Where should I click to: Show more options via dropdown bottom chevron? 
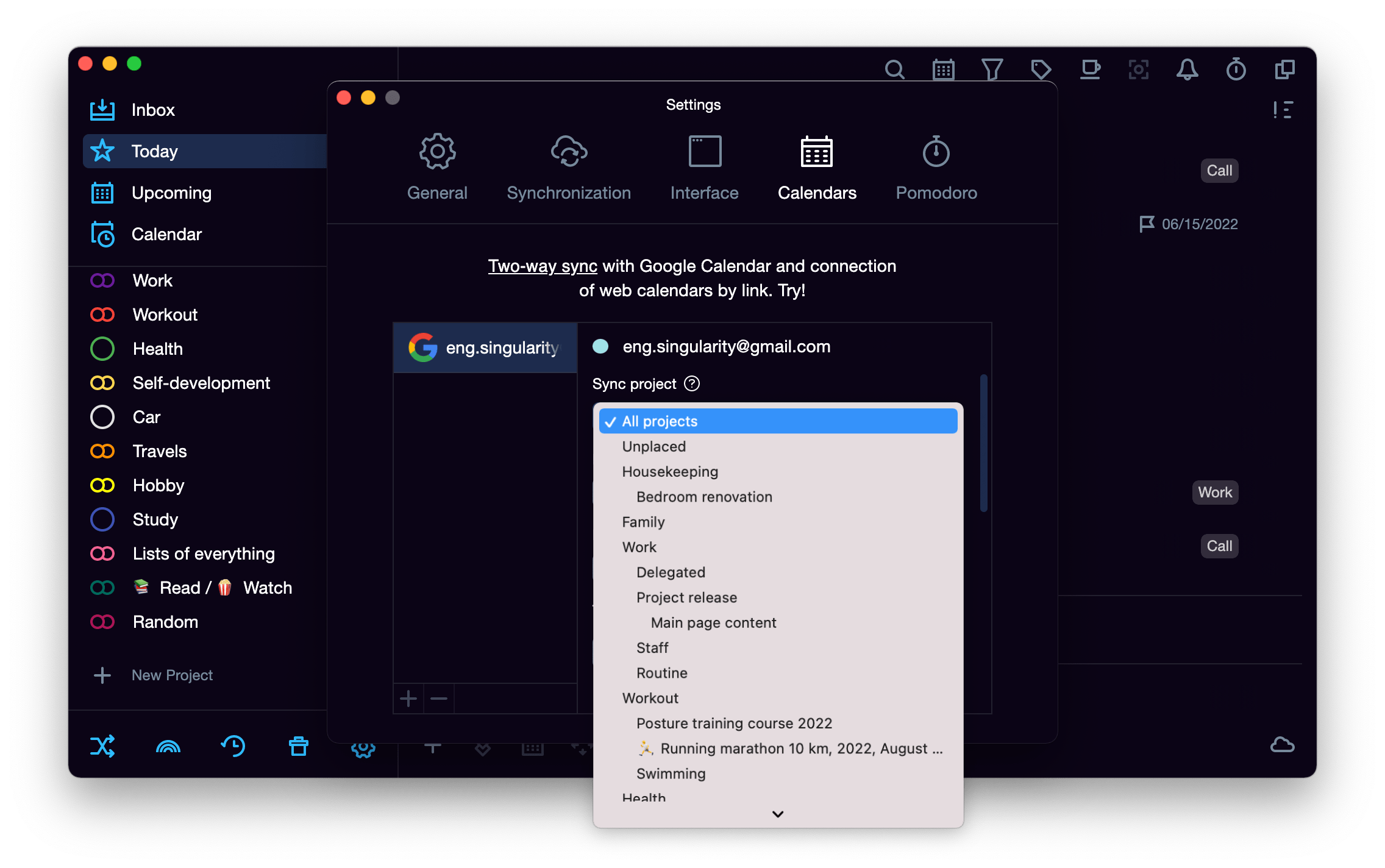tap(778, 814)
